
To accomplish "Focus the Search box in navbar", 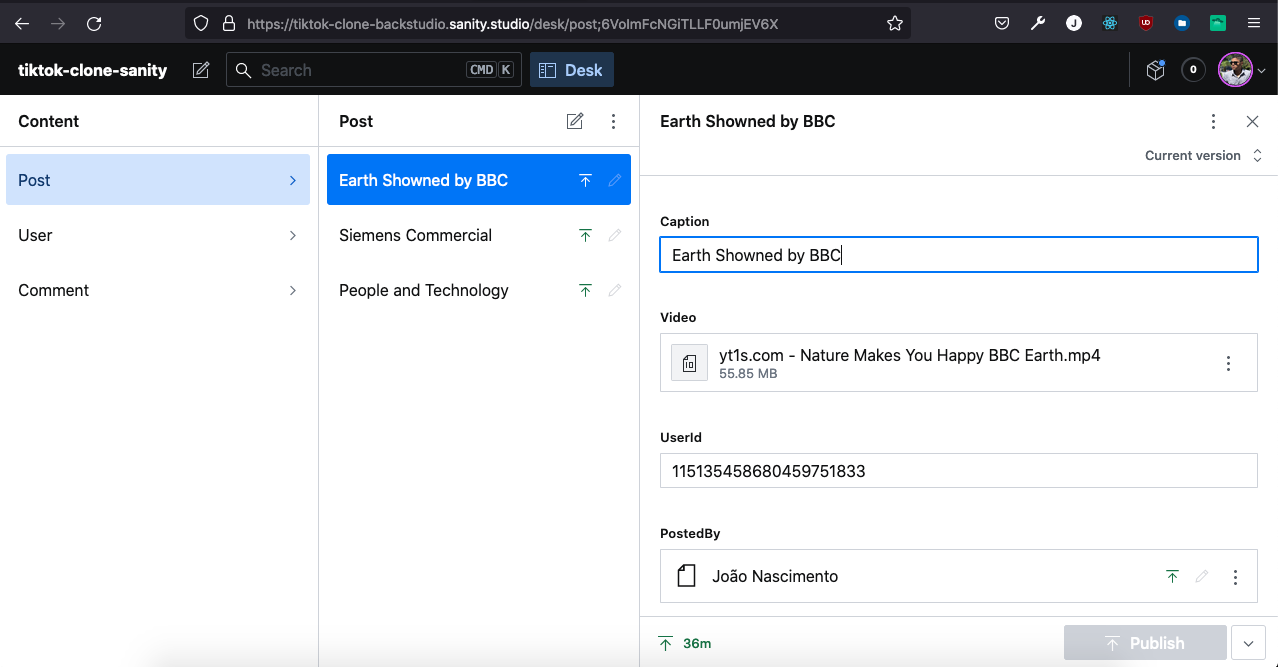I will pos(360,70).
